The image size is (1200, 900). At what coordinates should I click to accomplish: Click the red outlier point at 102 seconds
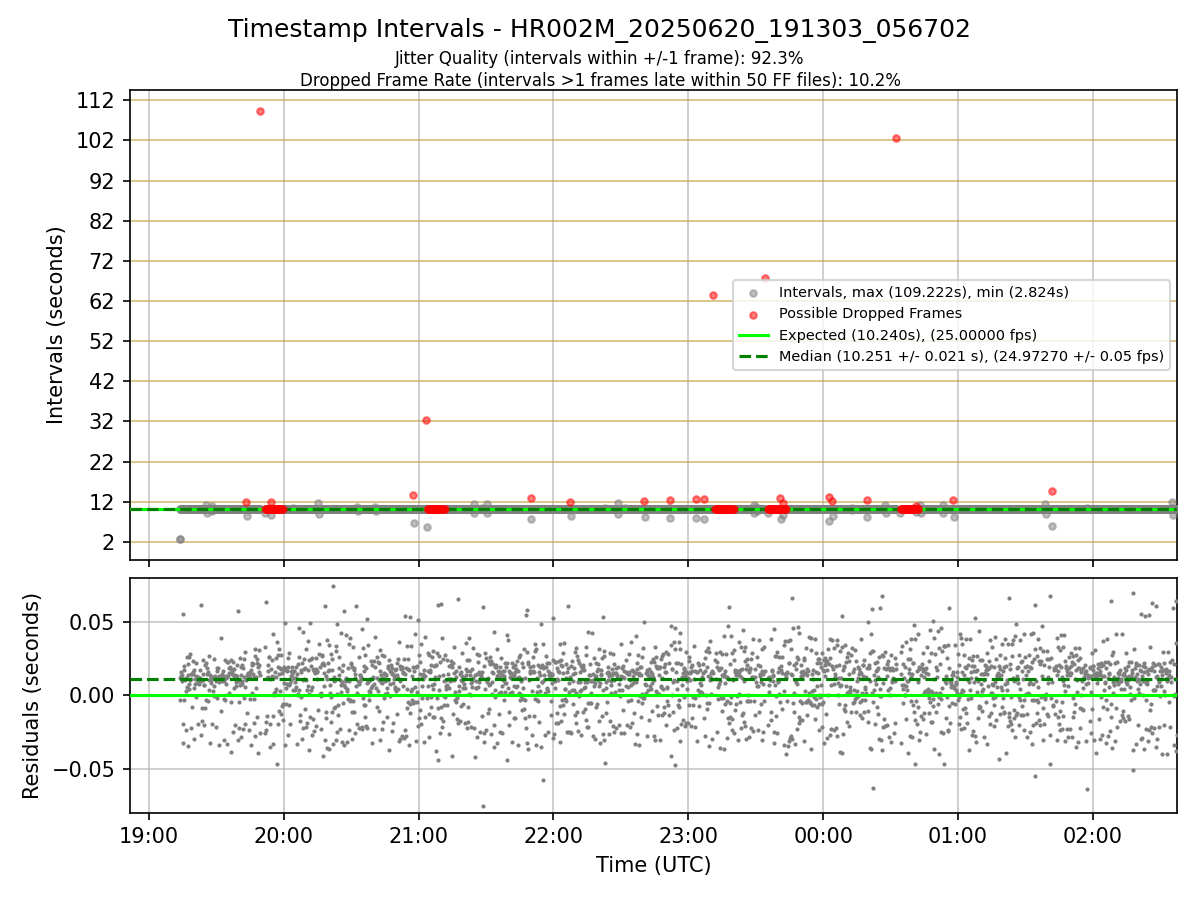click(896, 138)
